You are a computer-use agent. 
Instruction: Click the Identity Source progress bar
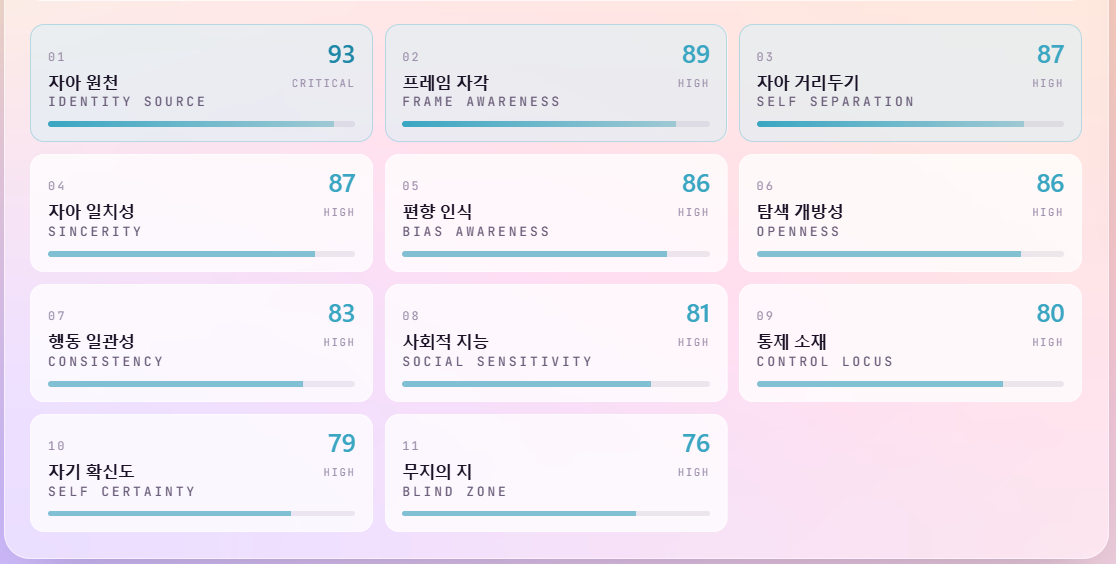coord(201,124)
